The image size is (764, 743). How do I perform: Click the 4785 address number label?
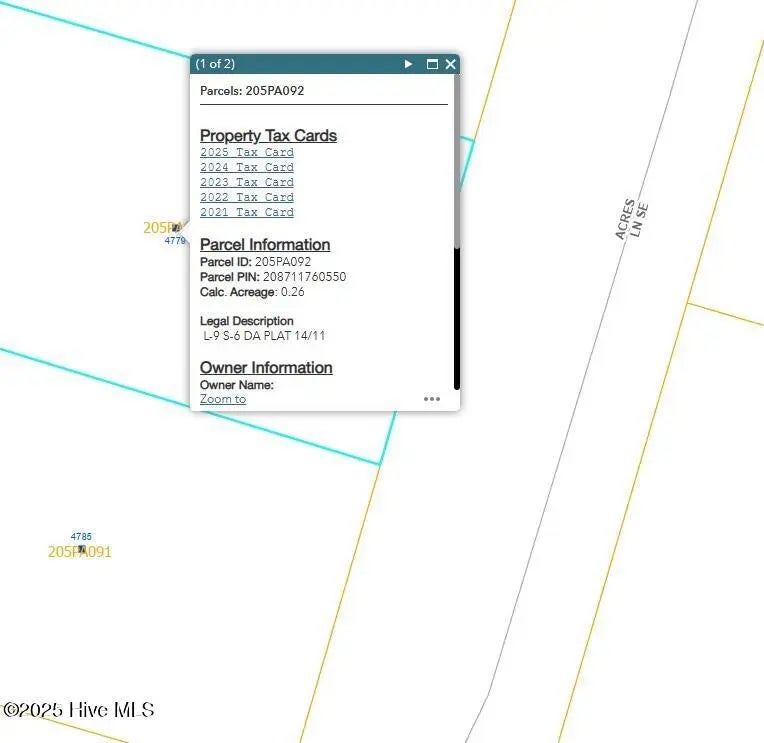click(81, 537)
